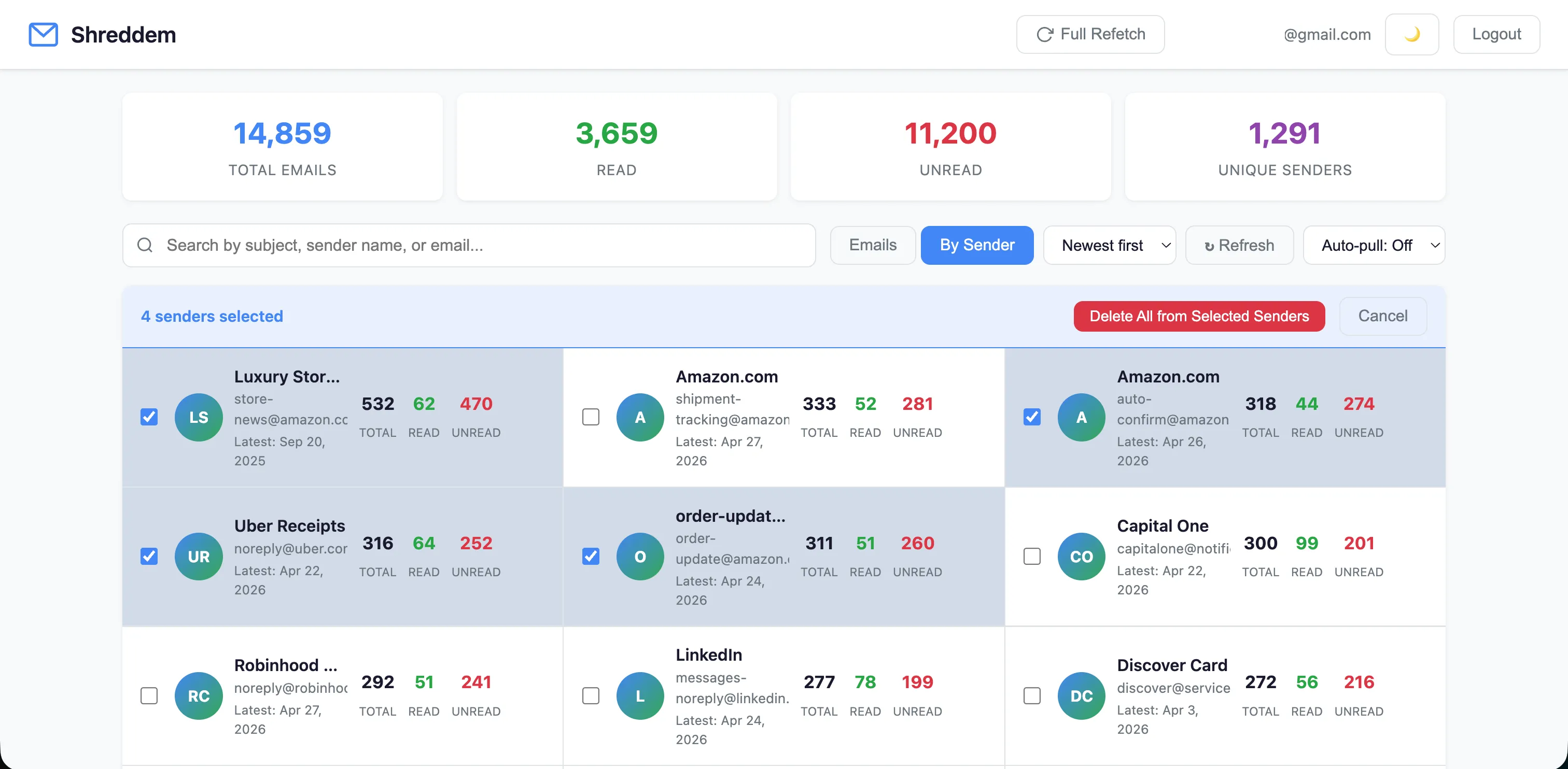Image resolution: width=1568 pixels, height=769 pixels.
Task: Check the LinkedIn sender checkbox
Action: coord(591,696)
